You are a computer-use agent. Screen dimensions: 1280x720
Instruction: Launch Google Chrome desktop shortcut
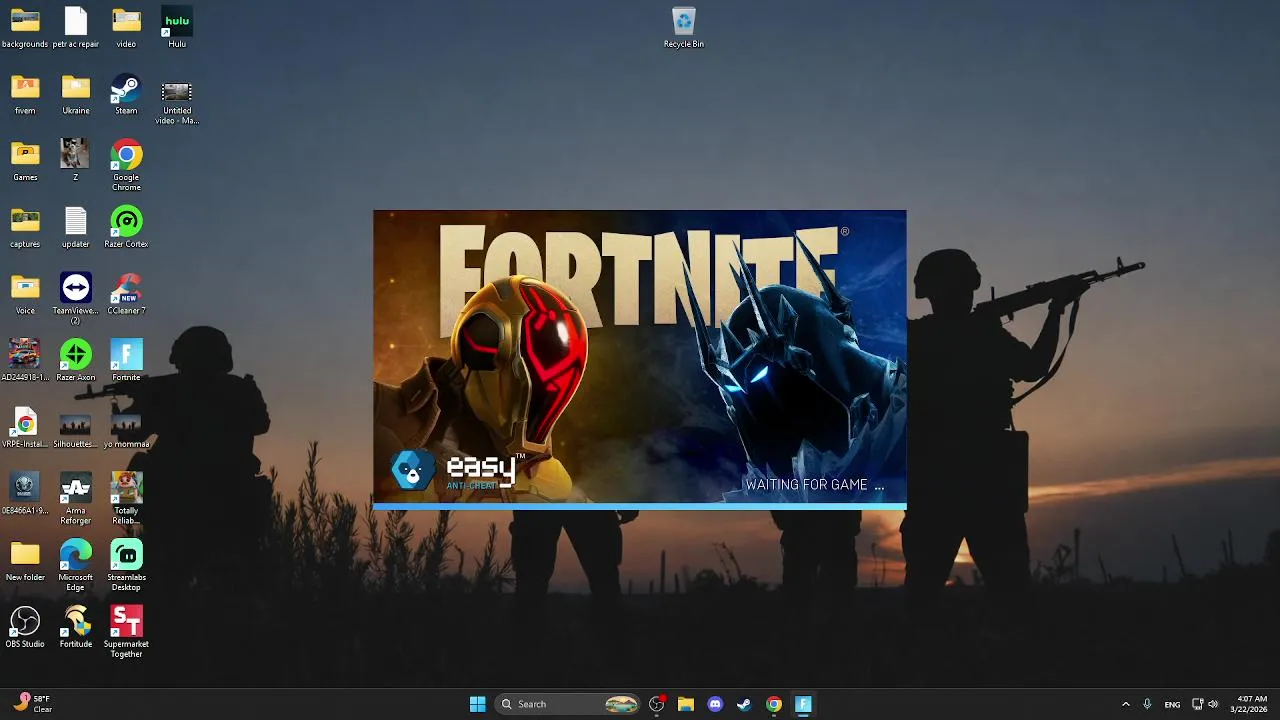click(126, 166)
